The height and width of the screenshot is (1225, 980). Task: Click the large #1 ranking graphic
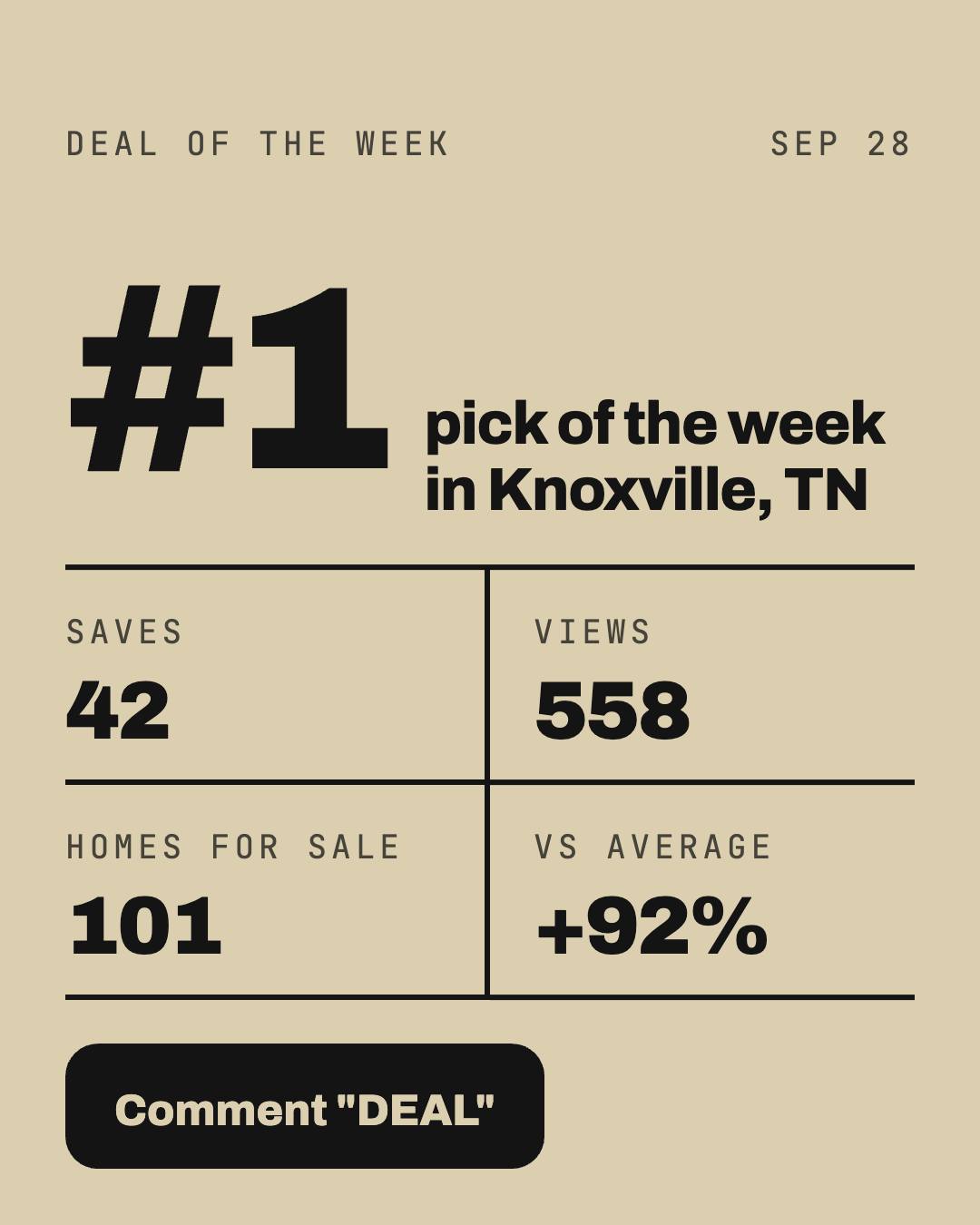[x=230, y=378]
